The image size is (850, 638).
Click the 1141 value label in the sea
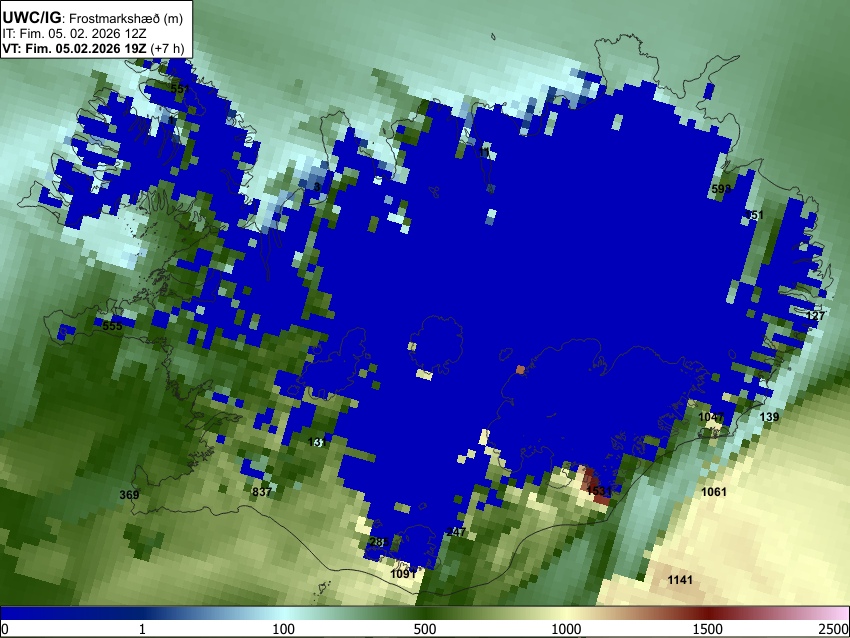pos(680,580)
